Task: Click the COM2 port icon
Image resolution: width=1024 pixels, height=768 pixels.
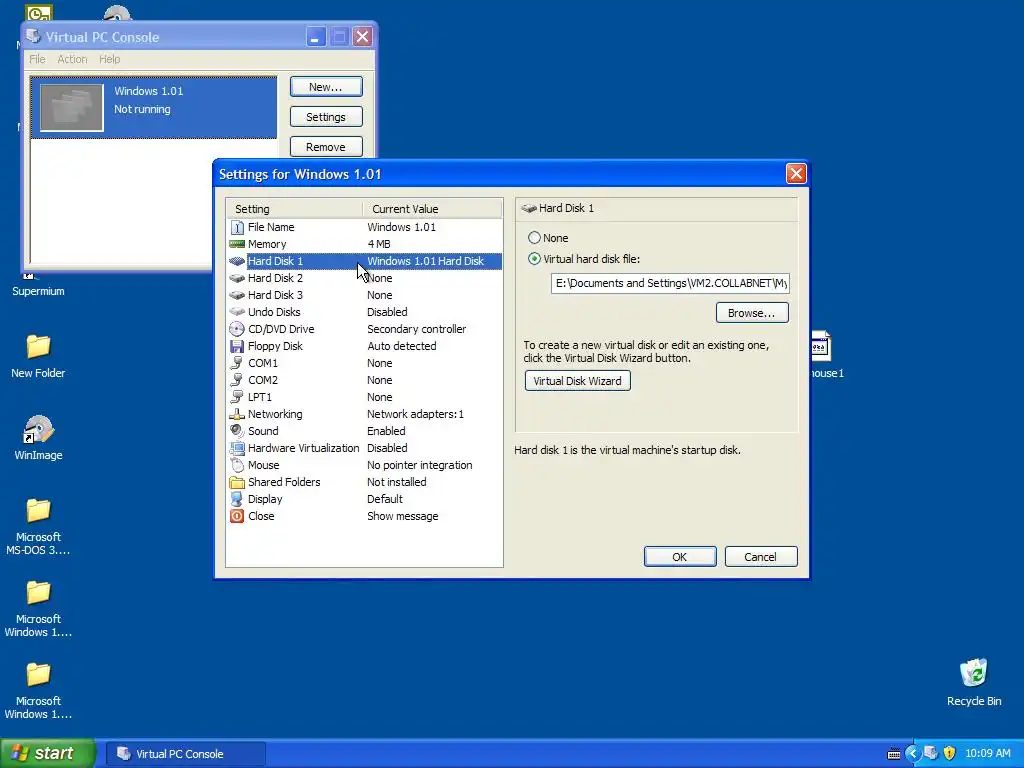Action: point(237,380)
